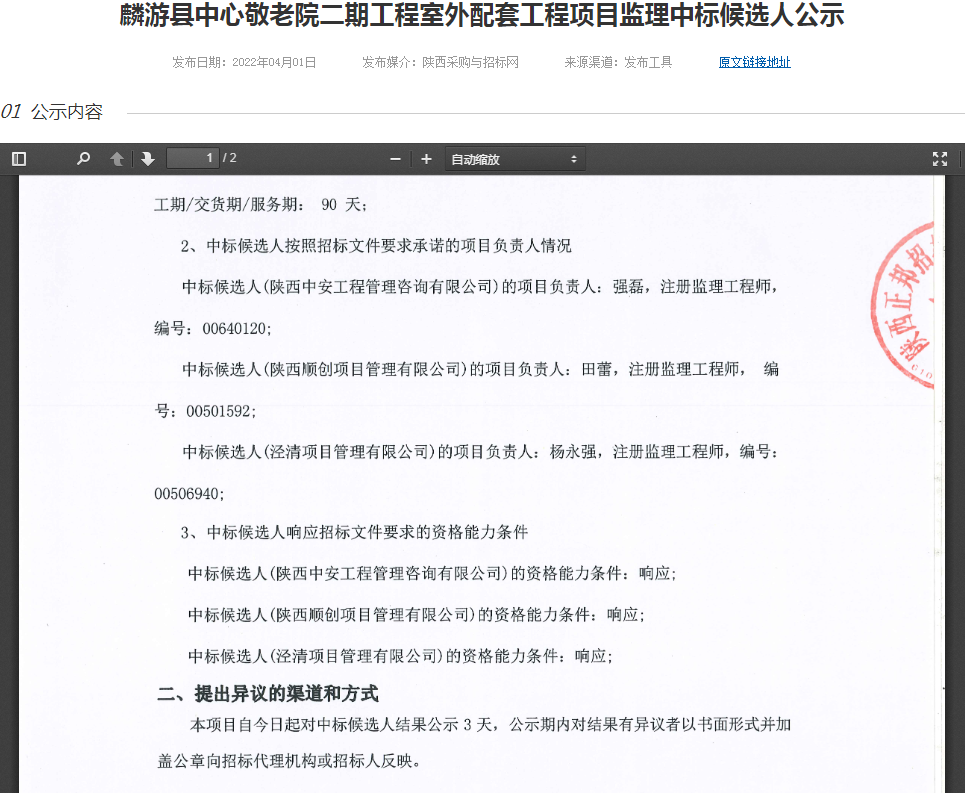The height and width of the screenshot is (795, 968).
Task: Toggle the PDF sidebar panel
Action: (x=18, y=159)
